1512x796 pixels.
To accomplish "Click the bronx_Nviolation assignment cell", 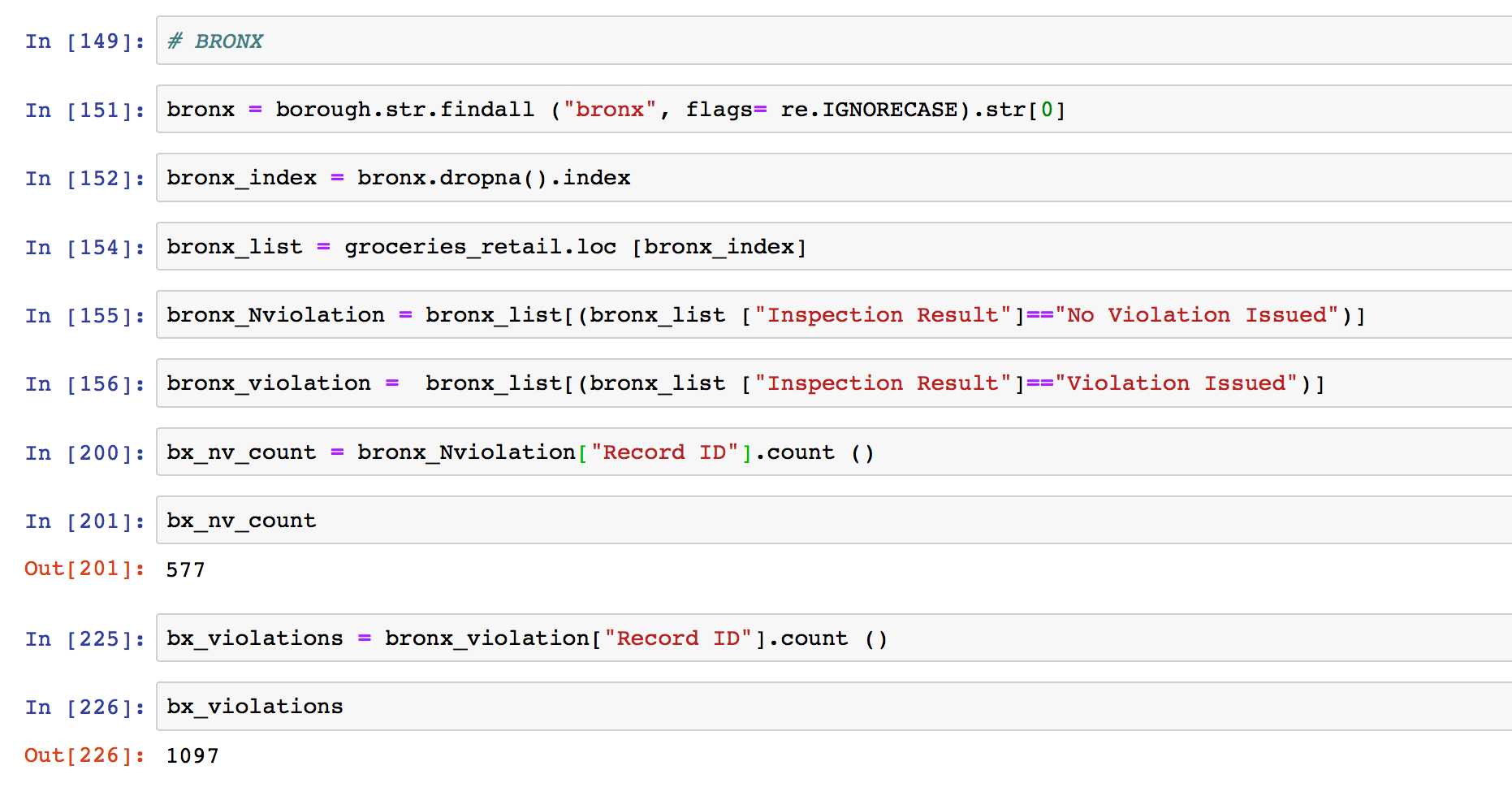I will click(x=834, y=314).
